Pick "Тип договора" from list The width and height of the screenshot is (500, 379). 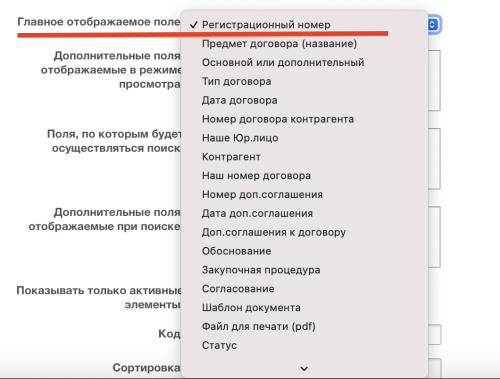pyautogui.click(x=304, y=81)
